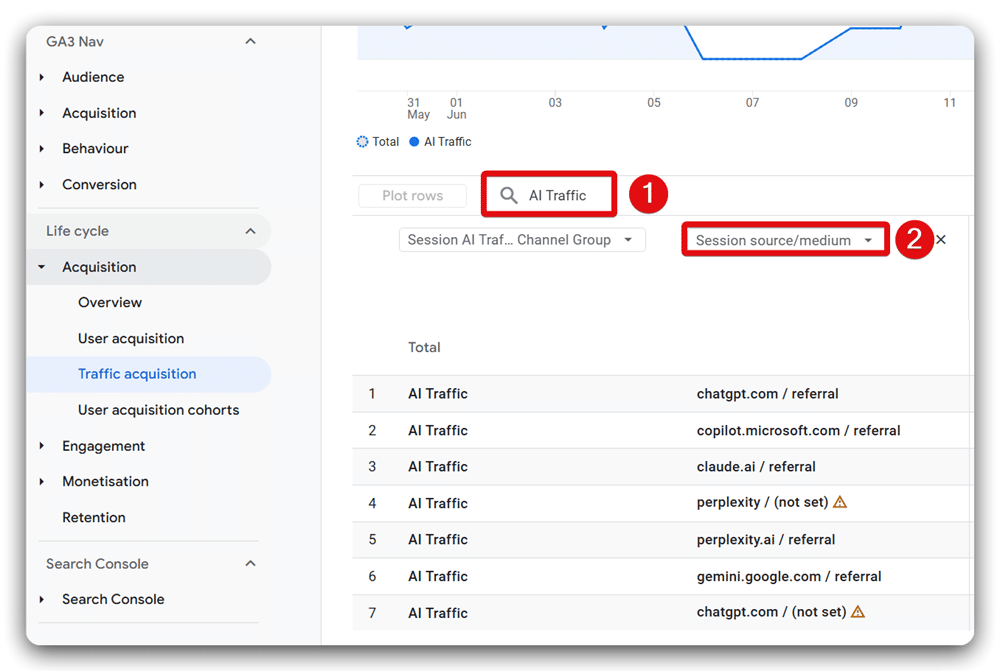Click the AI Traffic search field
This screenshot has height=671, width=1000.
click(x=565, y=196)
